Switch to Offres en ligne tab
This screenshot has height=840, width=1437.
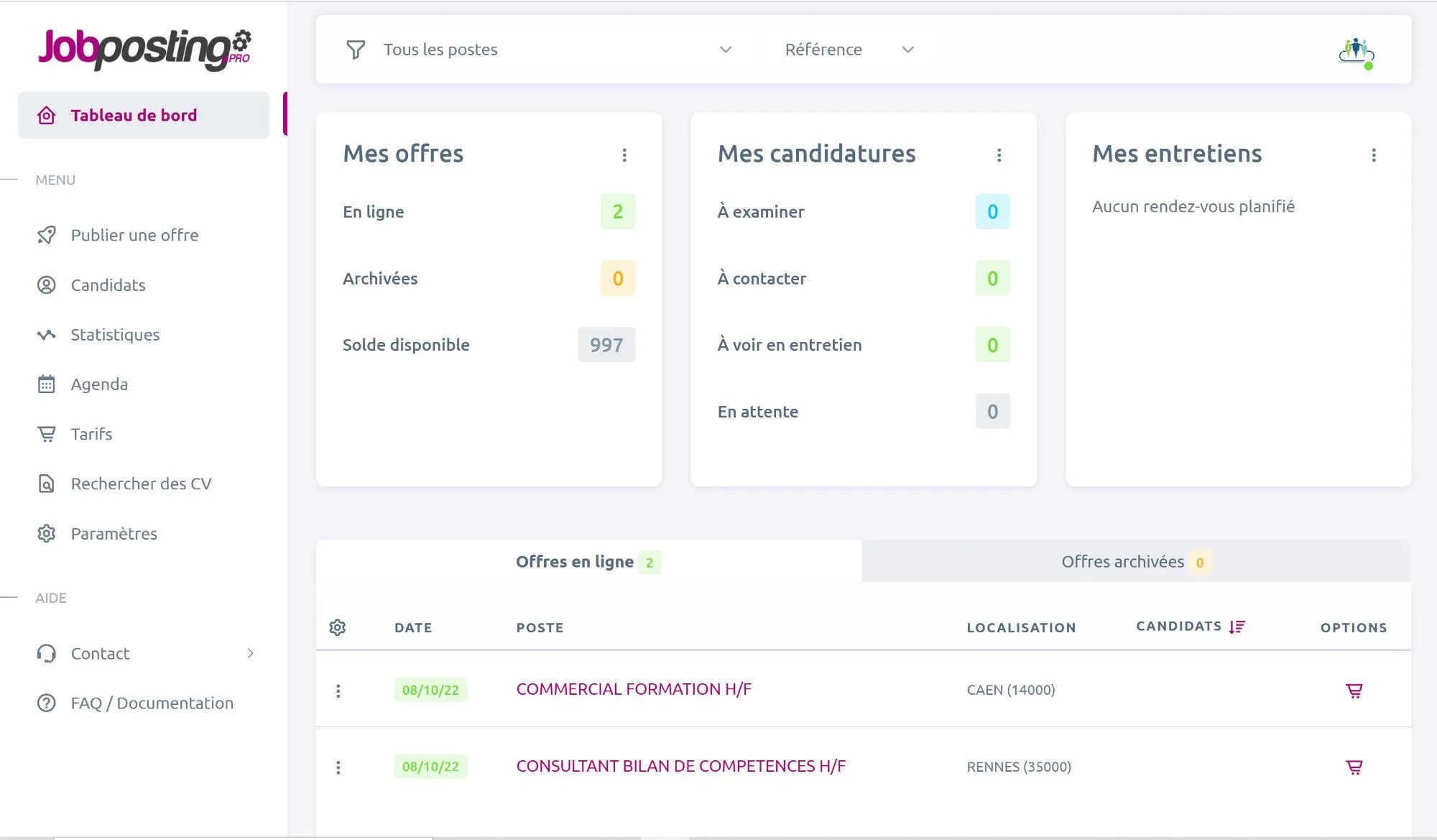coord(588,562)
